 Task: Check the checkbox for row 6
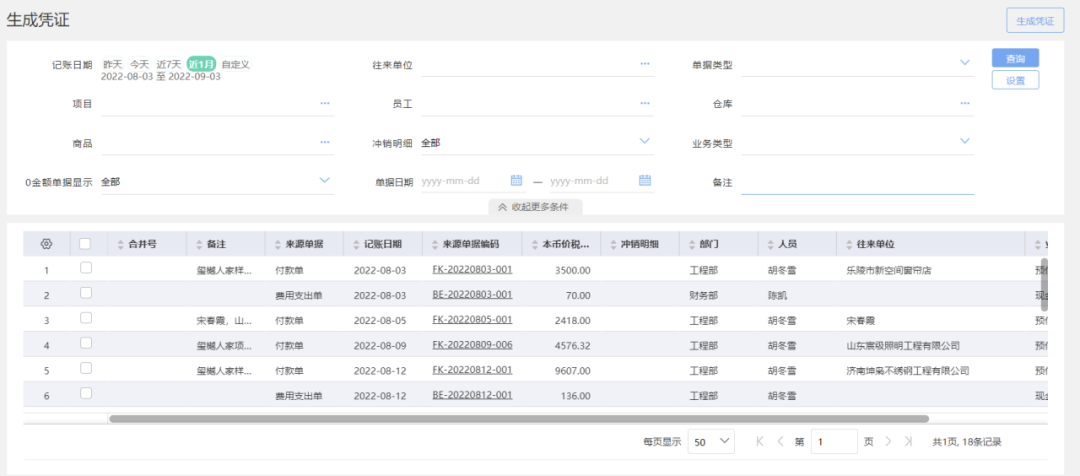coord(85,393)
